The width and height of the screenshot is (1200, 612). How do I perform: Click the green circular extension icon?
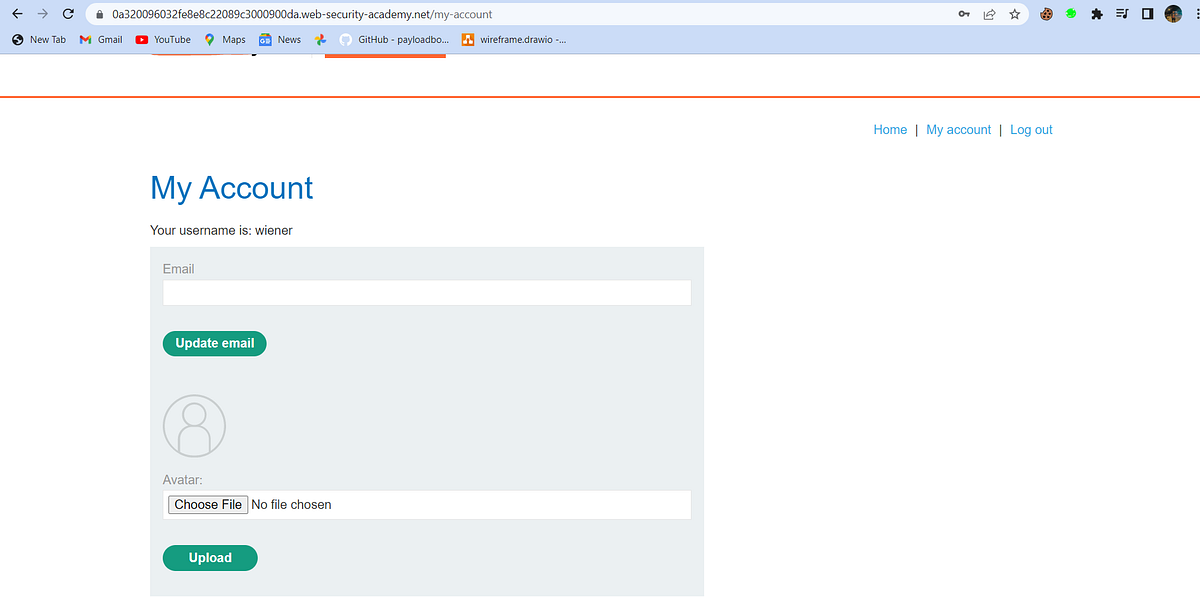[x=1071, y=14]
